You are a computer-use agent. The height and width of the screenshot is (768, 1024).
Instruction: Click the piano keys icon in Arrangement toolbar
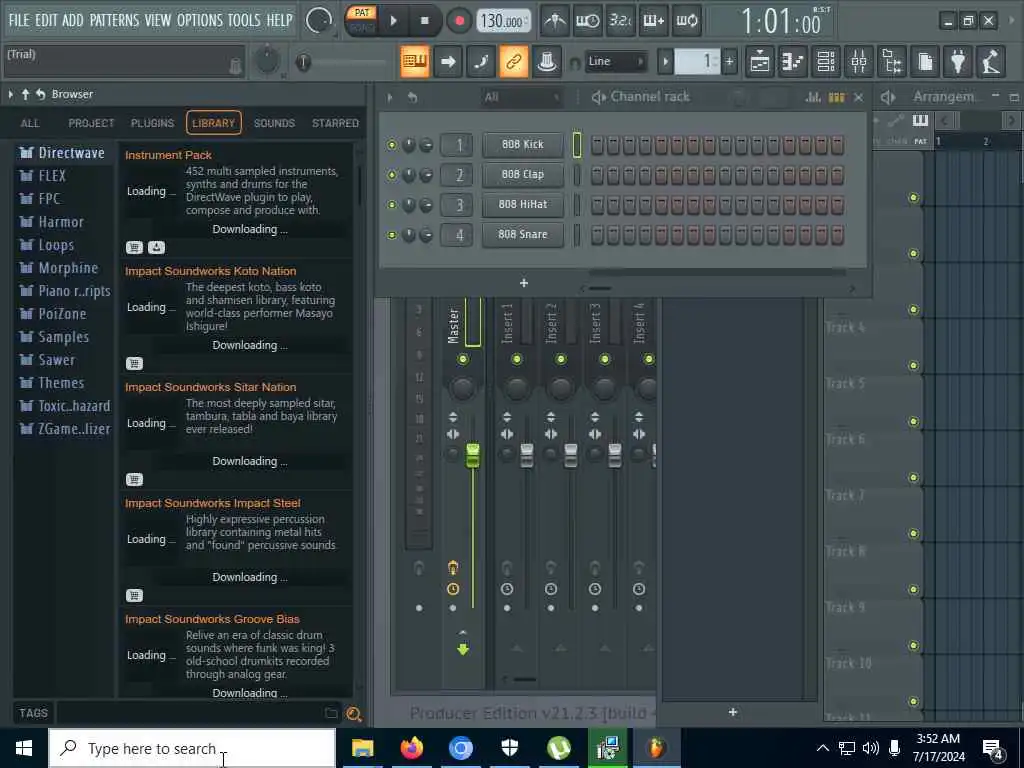pos(920,121)
